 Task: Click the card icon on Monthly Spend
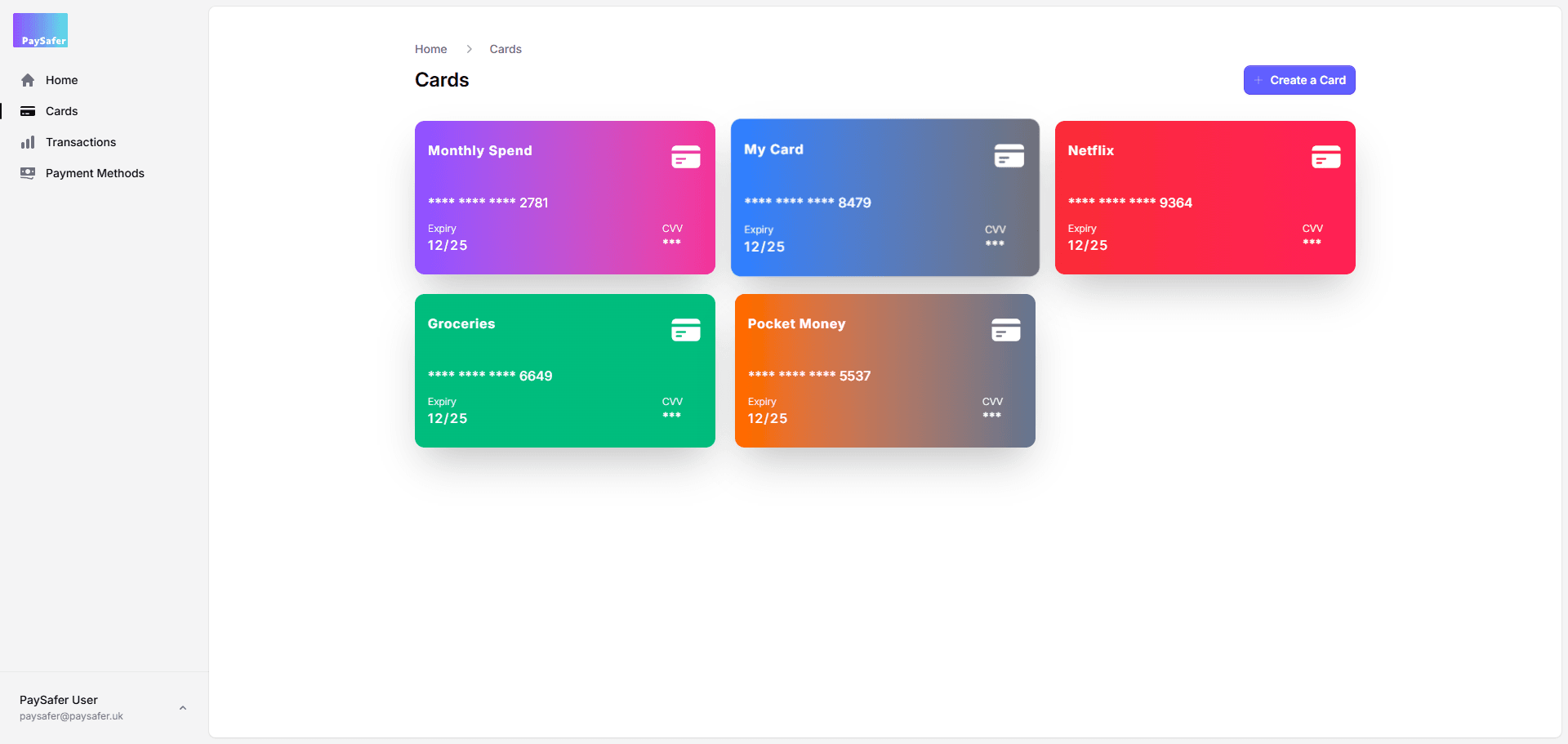point(685,156)
